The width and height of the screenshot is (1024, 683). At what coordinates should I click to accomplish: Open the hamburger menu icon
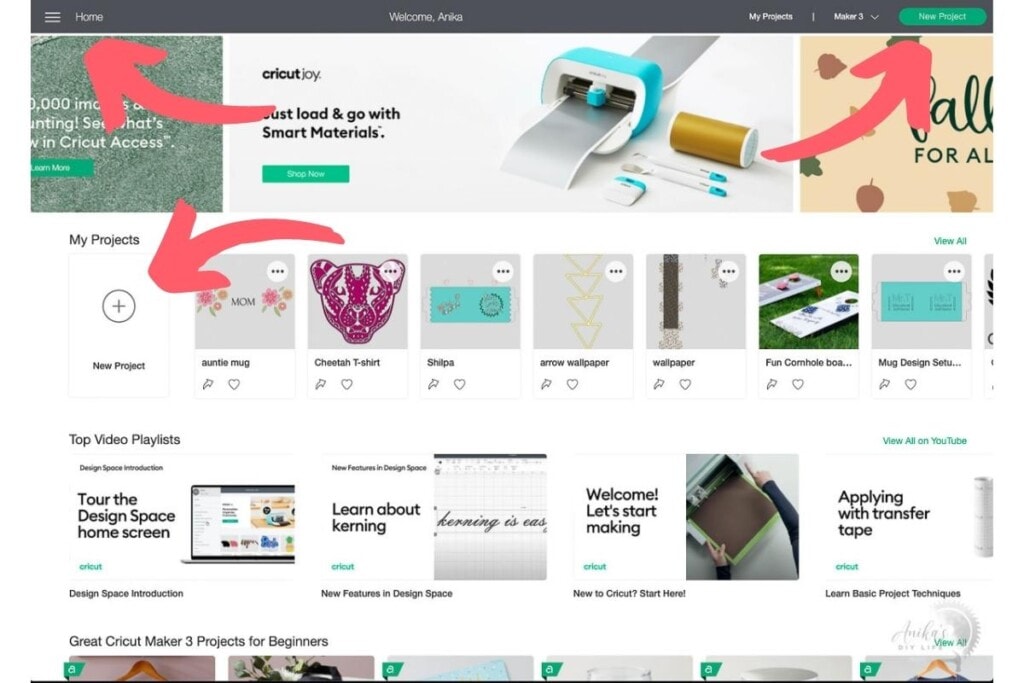(52, 17)
